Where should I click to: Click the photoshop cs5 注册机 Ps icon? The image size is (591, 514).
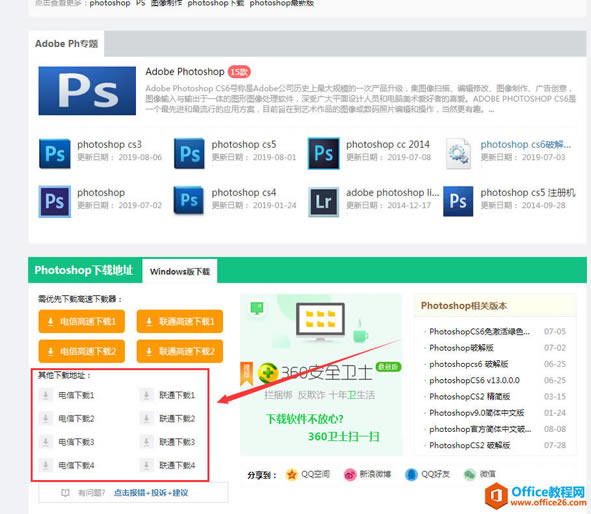pos(458,201)
